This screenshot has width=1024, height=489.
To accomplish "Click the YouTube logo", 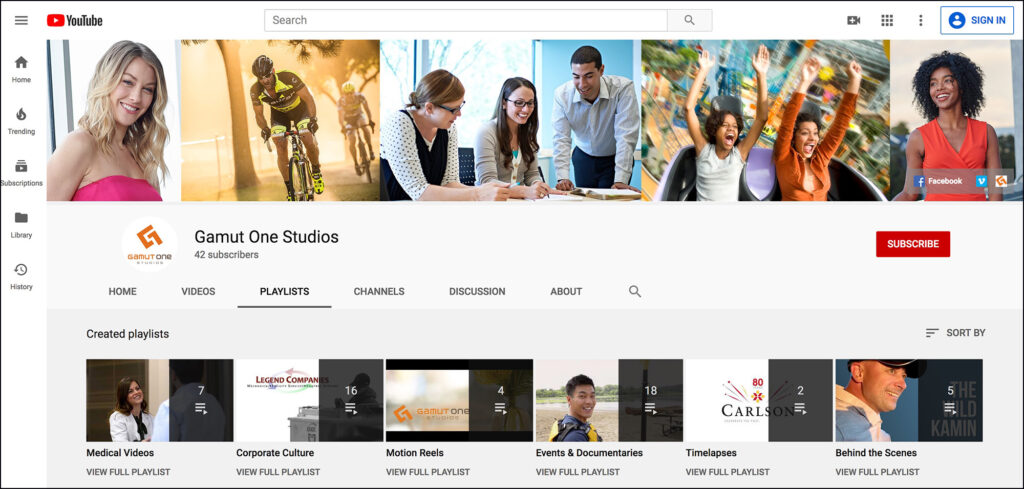I will point(75,20).
